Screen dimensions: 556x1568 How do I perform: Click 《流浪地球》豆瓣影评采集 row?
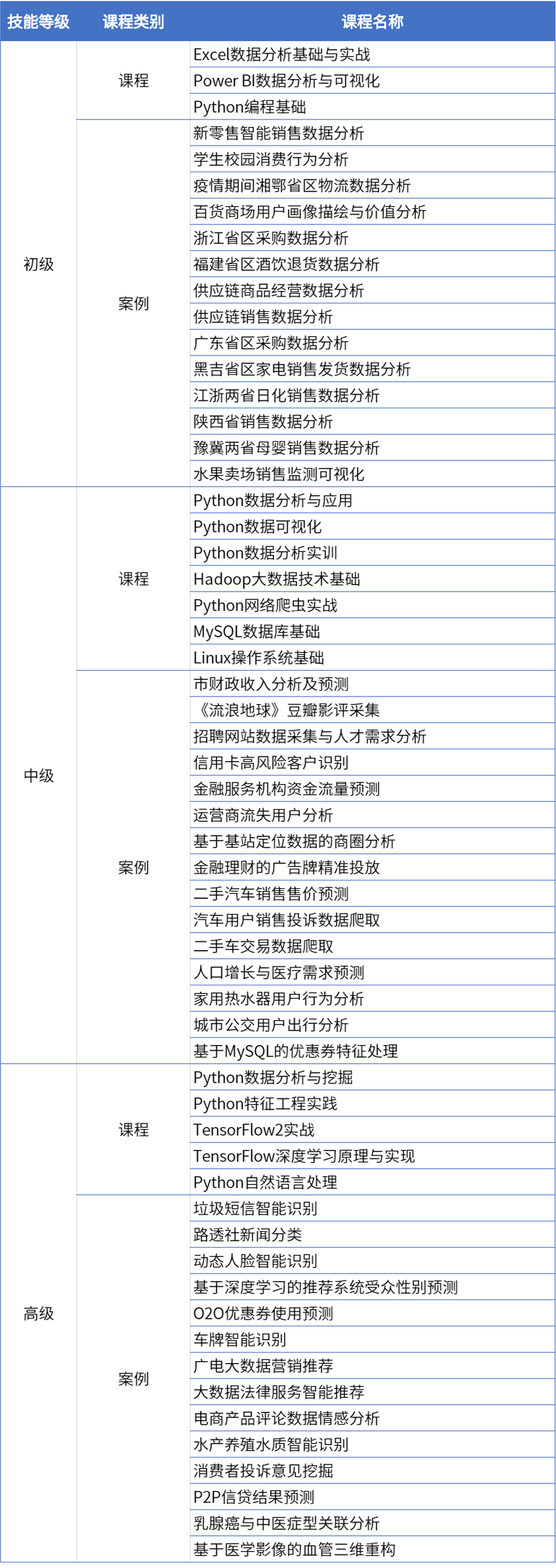pyautogui.click(x=373, y=710)
